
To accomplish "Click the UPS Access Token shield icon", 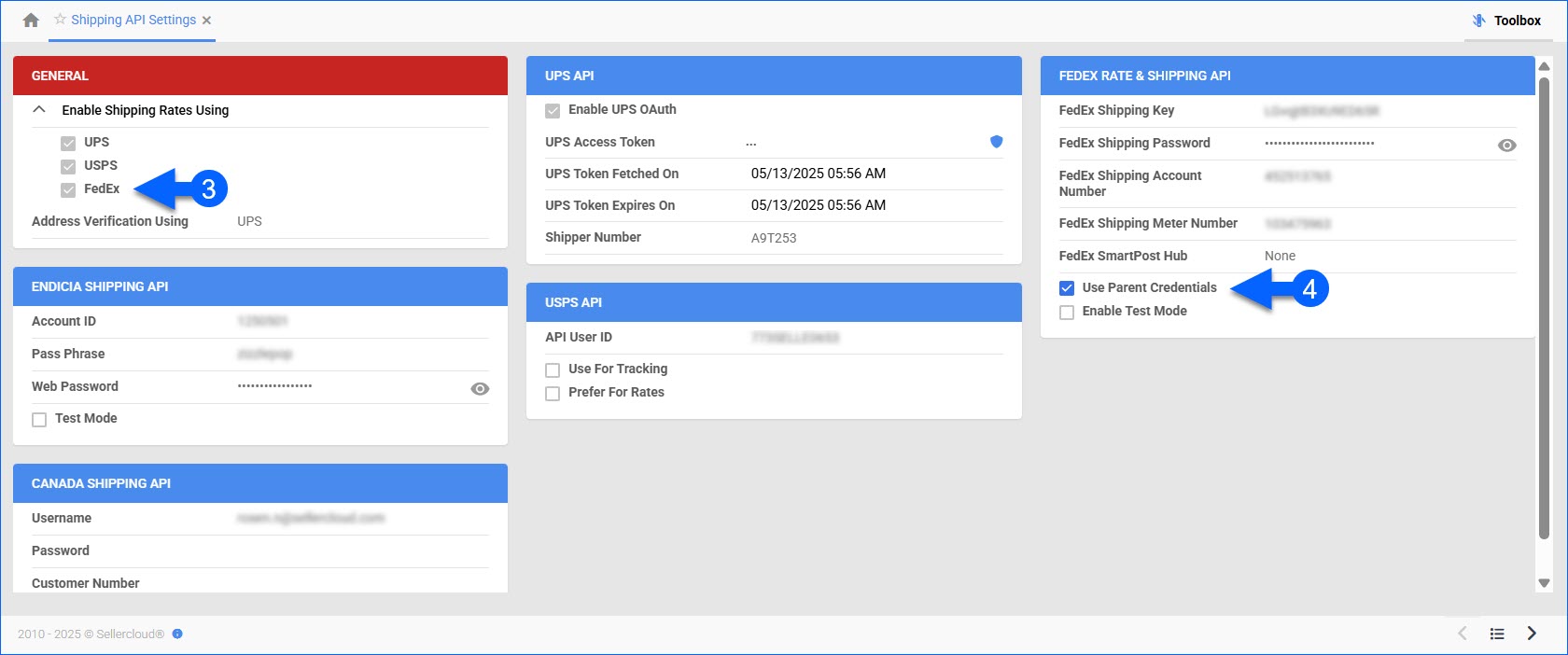I will click(x=996, y=142).
